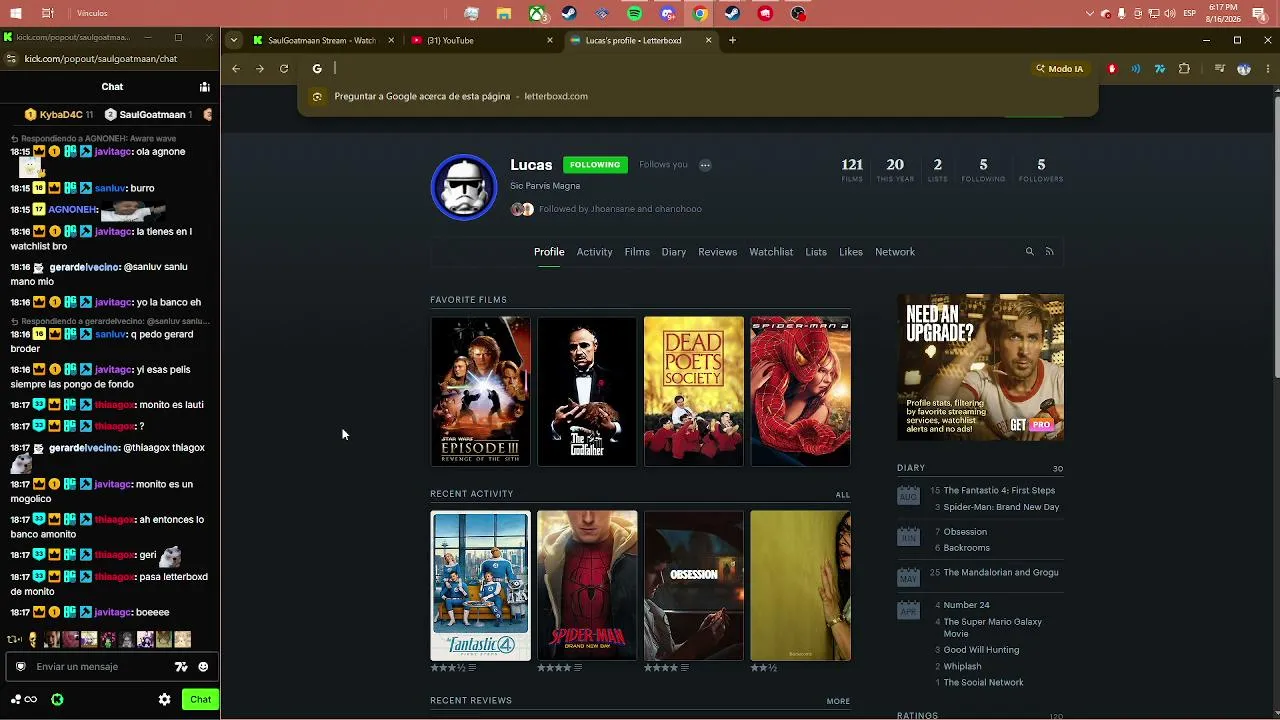Screen dimensions: 1280x720
Task: Go back in the browser
Action: pos(236,69)
